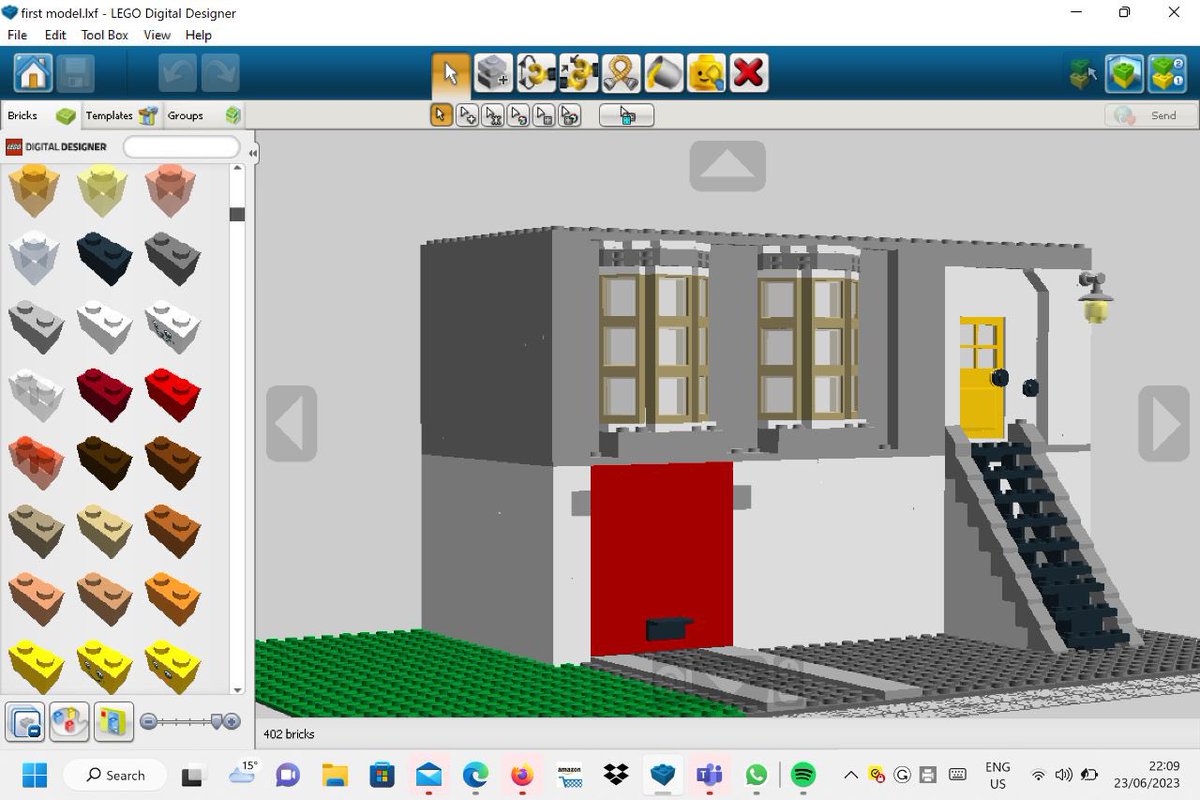Open Spotify from the taskbar

click(803, 775)
